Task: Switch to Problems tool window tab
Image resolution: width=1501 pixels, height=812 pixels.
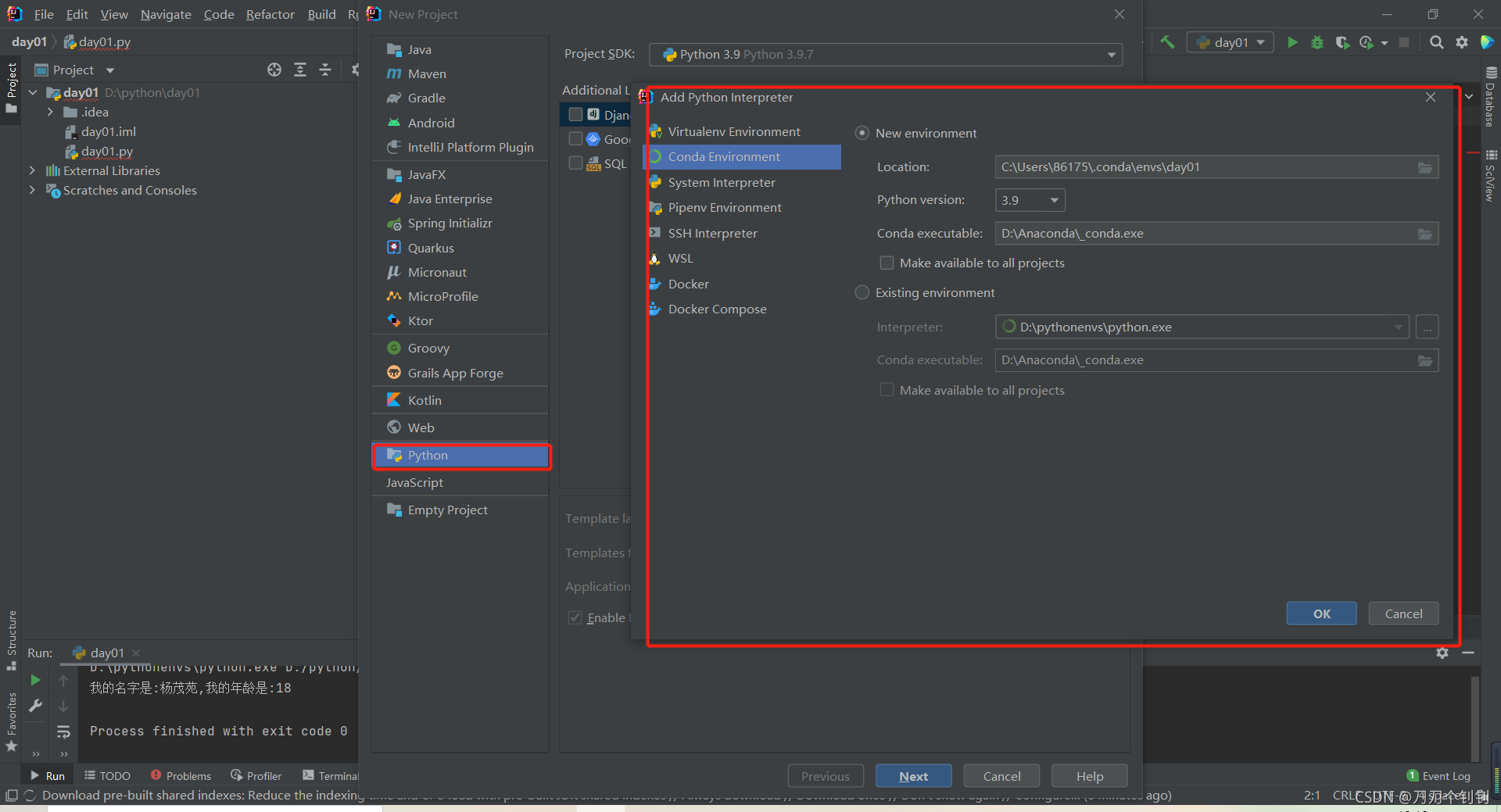Action: coord(181,775)
